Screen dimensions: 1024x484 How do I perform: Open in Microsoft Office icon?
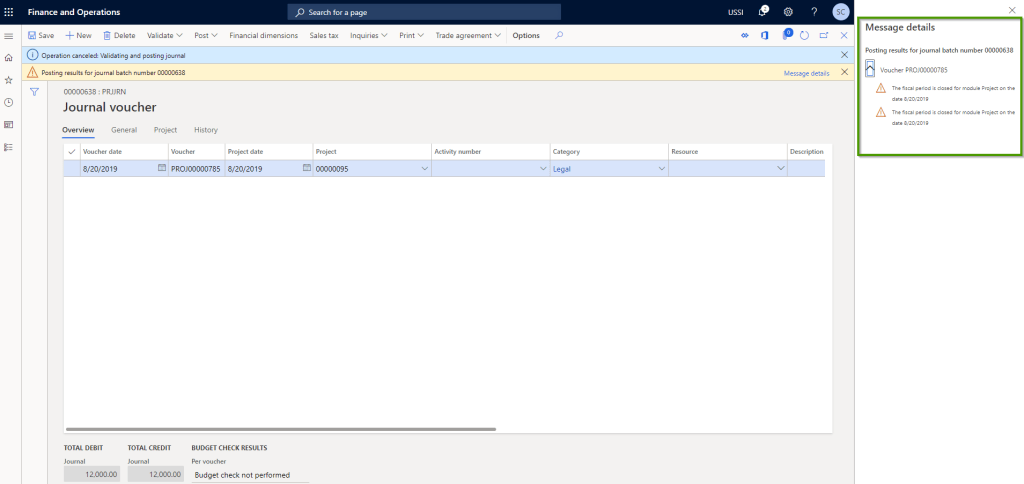(x=765, y=35)
